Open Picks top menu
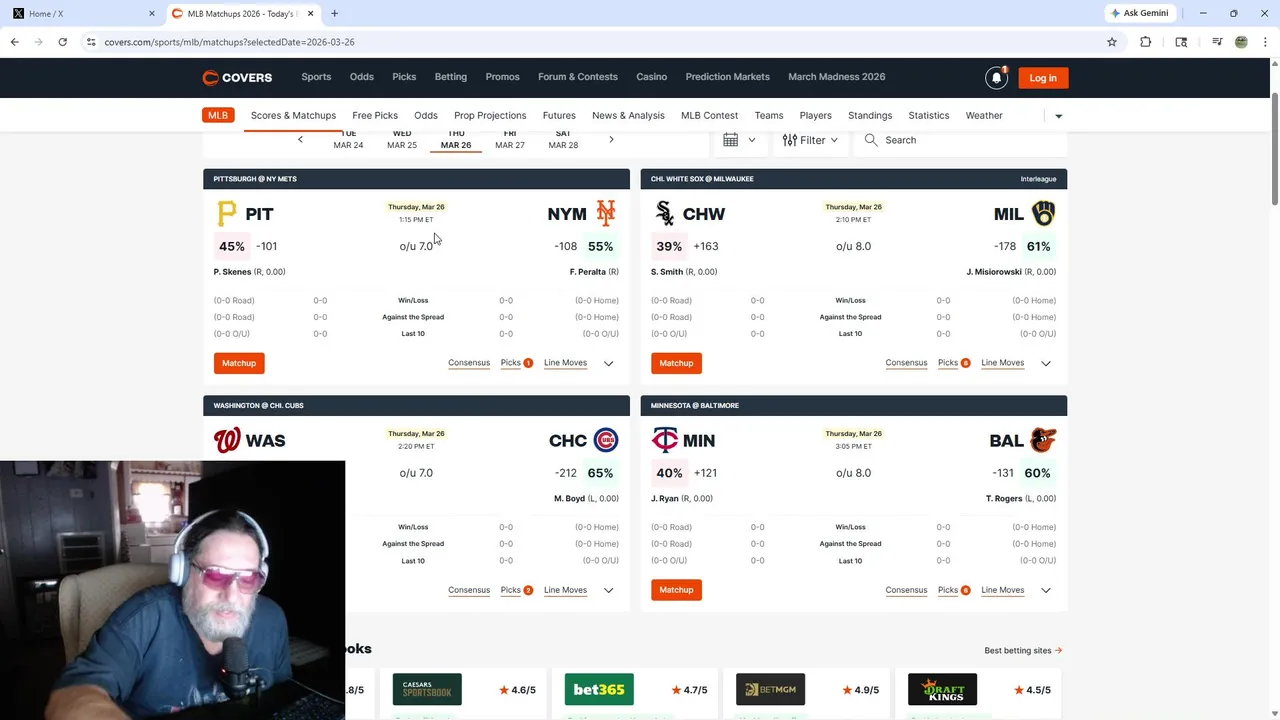The image size is (1280, 720). tap(404, 77)
